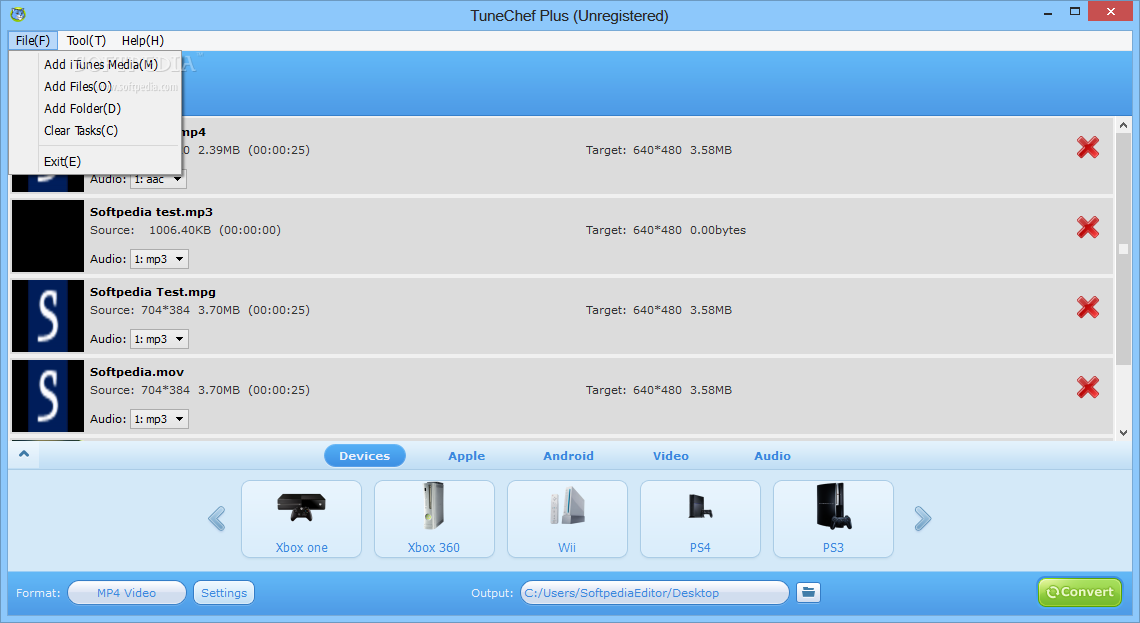Select the Wii device profile
1140x623 pixels.
[x=567, y=519]
